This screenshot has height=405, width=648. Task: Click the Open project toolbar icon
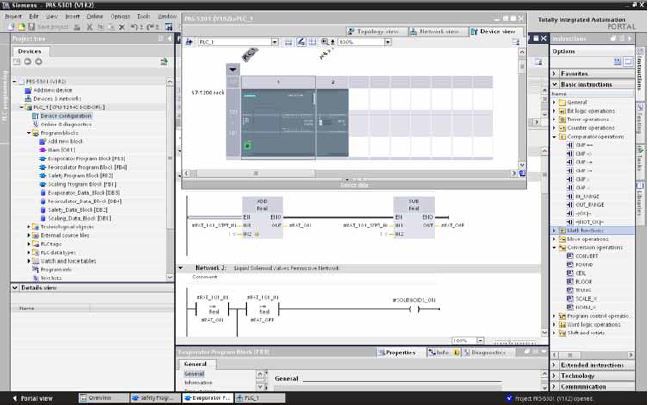tap(21, 27)
